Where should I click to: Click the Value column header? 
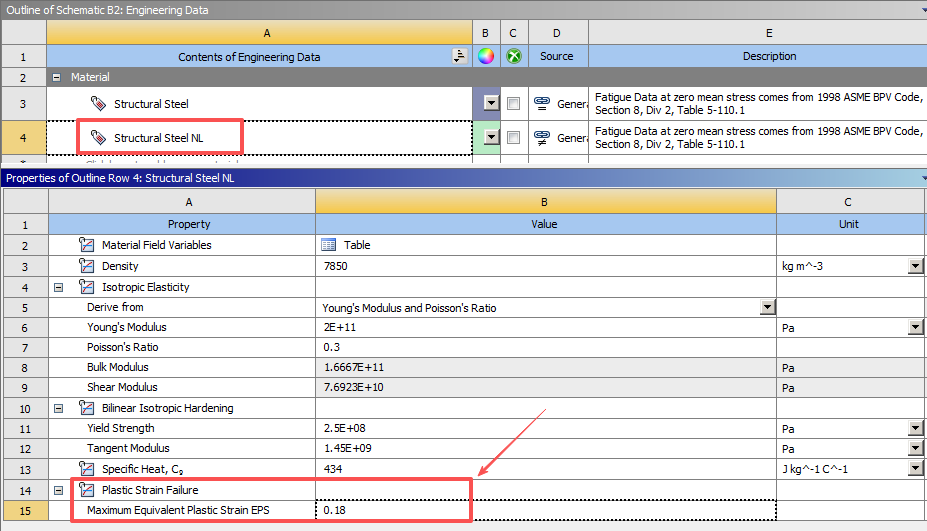pos(546,224)
